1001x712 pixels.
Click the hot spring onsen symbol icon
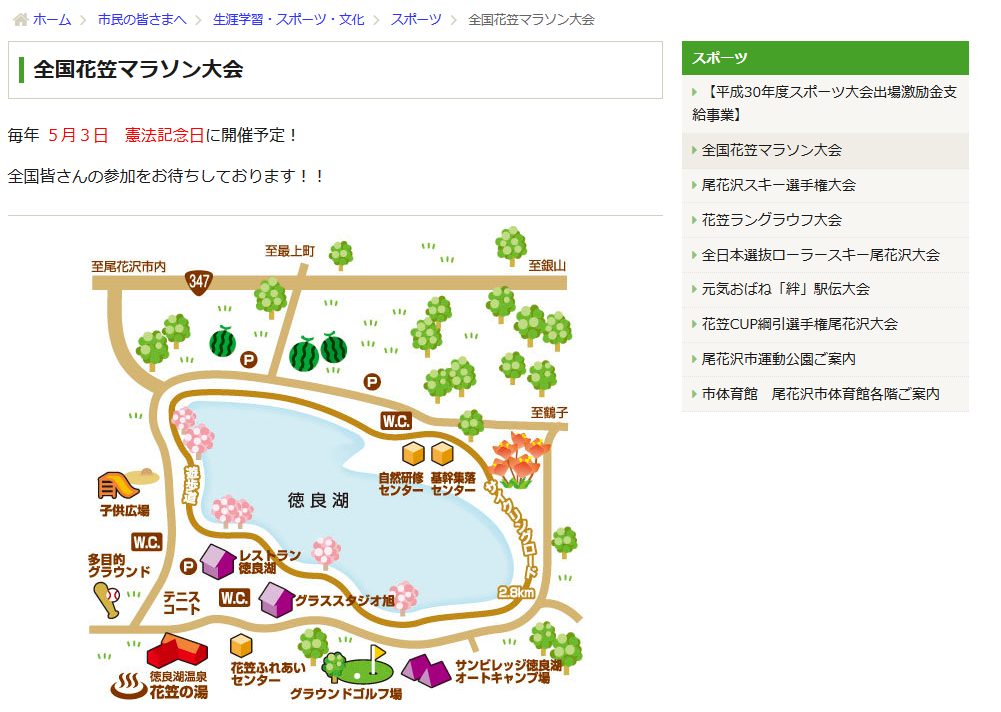(129, 686)
